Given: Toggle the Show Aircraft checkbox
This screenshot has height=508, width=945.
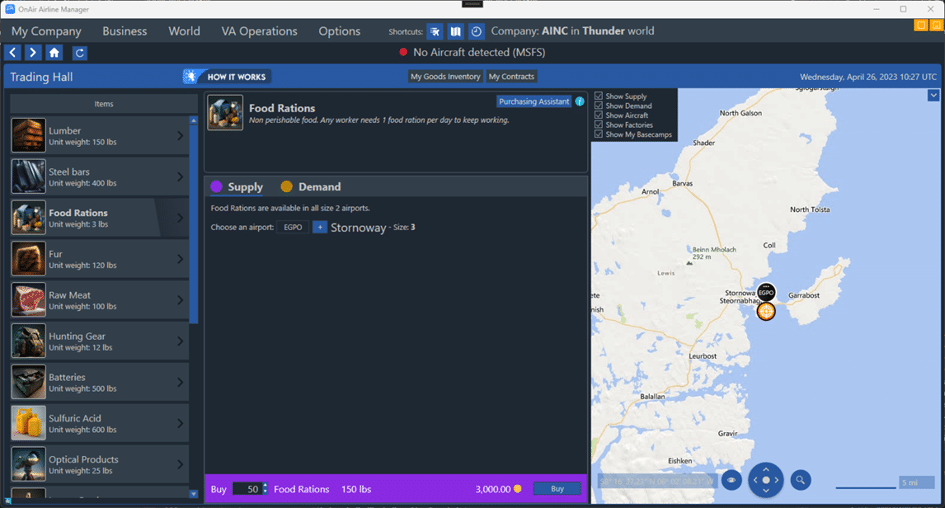Looking at the screenshot, I should click(x=598, y=115).
